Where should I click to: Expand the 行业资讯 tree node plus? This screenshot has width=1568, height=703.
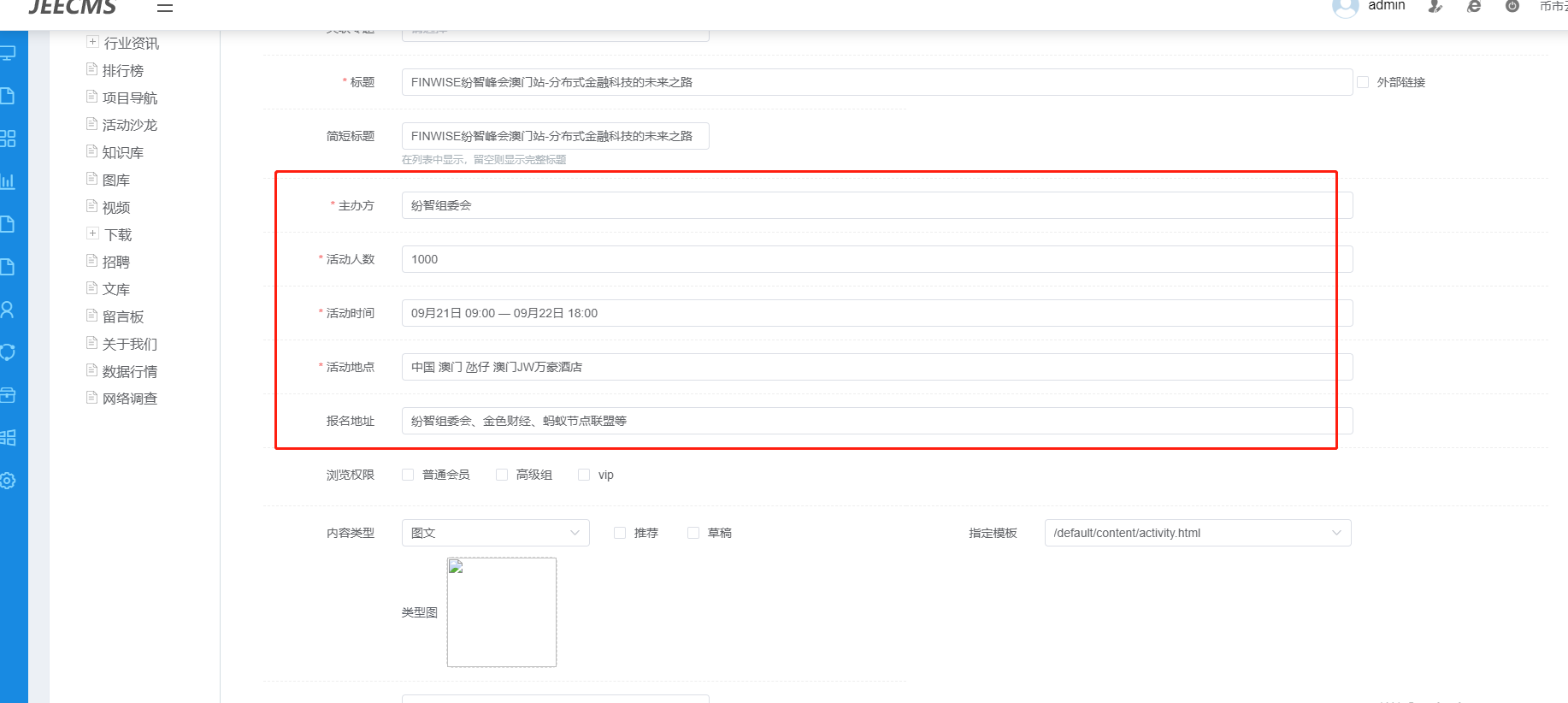(92, 42)
